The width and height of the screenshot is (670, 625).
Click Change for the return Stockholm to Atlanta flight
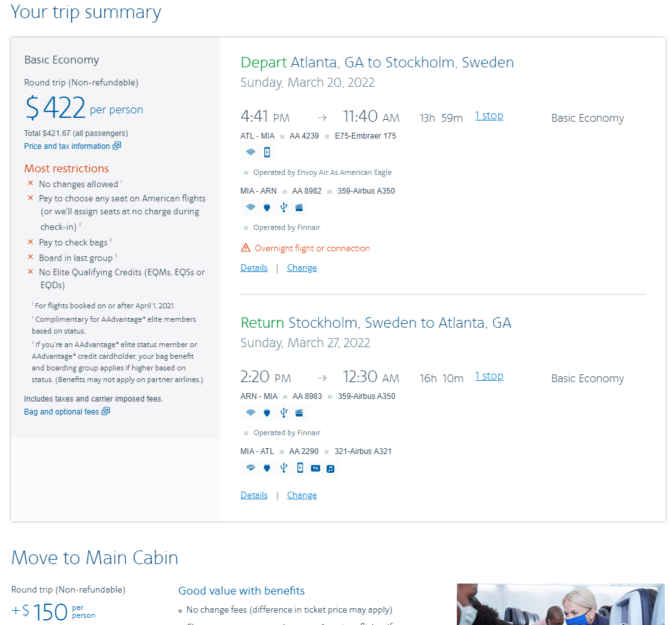click(302, 495)
